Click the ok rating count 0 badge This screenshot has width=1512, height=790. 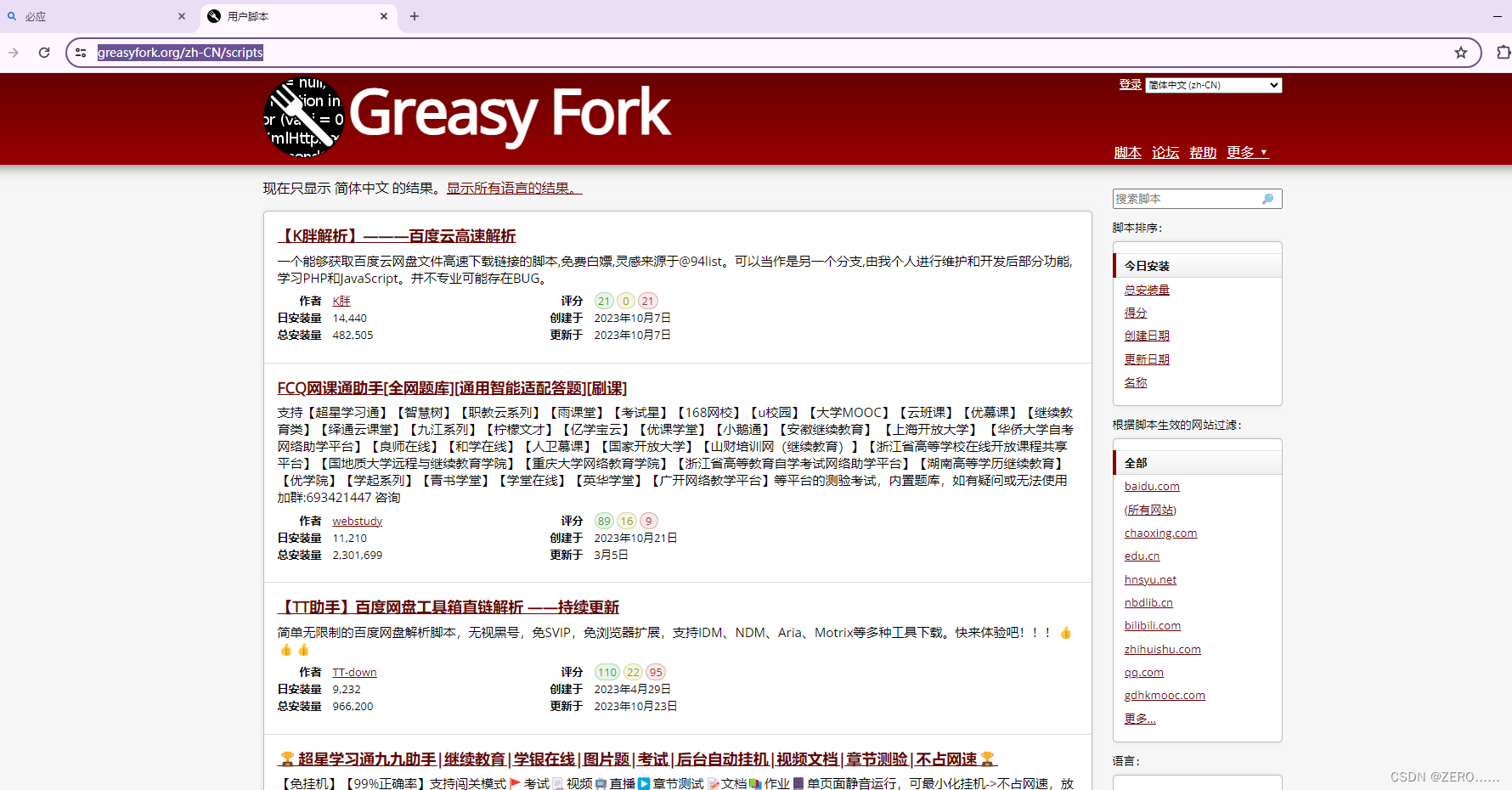(x=626, y=301)
